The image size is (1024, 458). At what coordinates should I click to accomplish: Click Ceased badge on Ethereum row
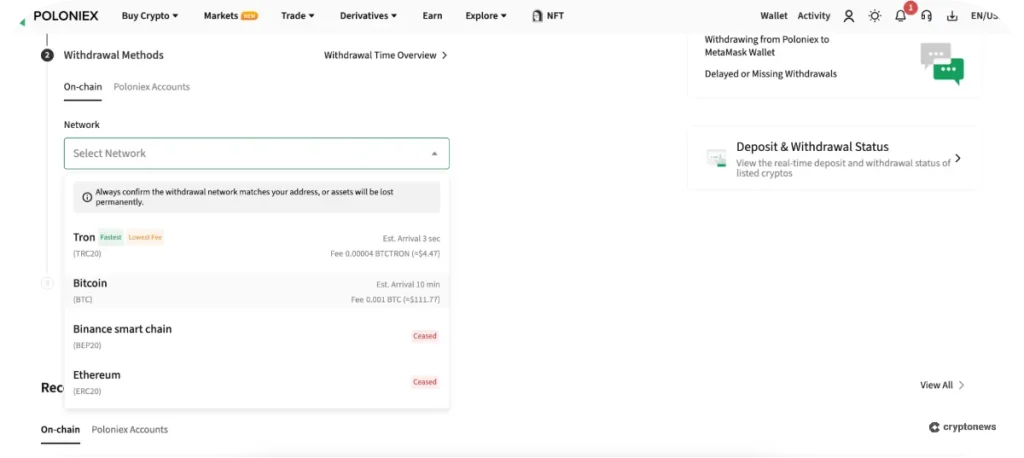pos(424,382)
